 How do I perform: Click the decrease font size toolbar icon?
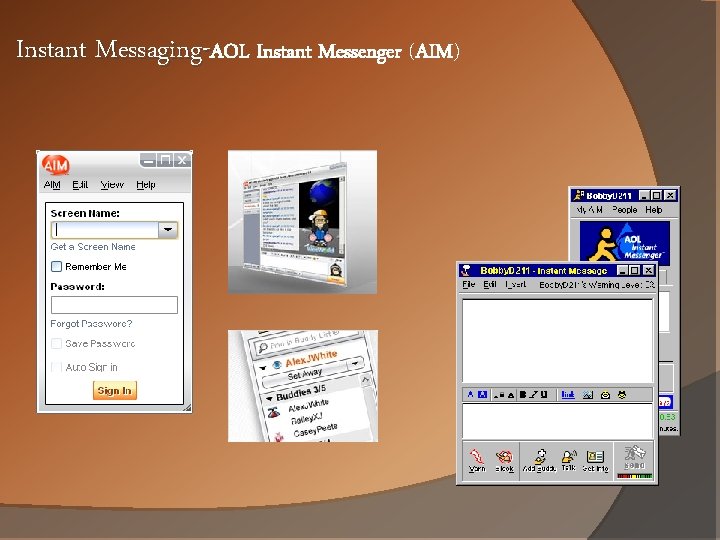coord(496,395)
